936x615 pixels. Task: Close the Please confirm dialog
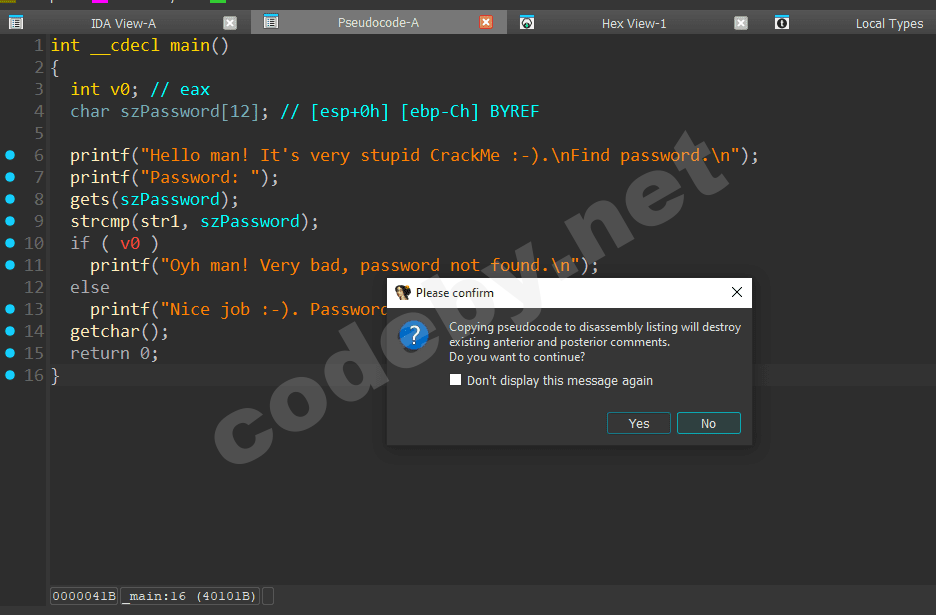coord(737,292)
